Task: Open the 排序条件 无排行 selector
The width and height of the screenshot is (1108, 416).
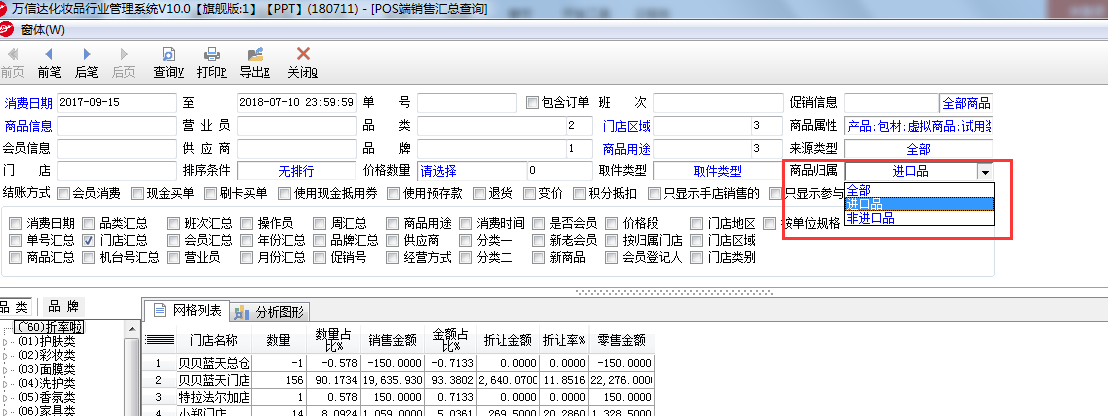Action: 297,171
